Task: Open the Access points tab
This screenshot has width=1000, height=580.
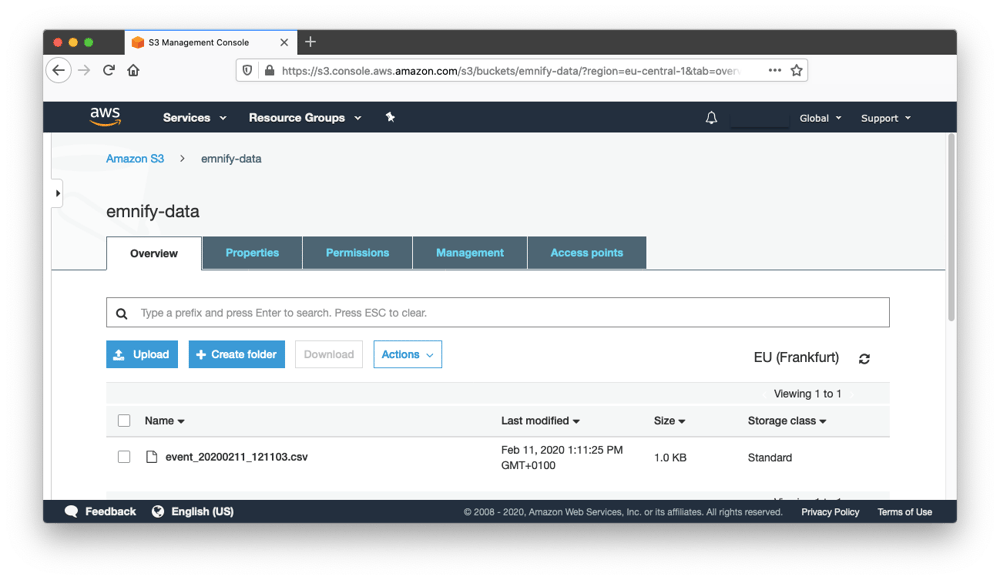Action: [587, 253]
